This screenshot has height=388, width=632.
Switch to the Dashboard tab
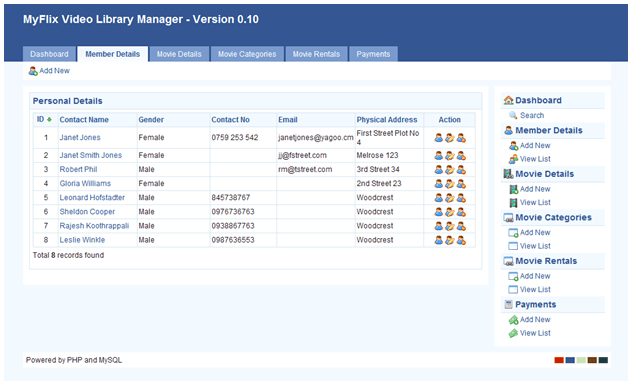pyautogui.click(x=49, y=54)
